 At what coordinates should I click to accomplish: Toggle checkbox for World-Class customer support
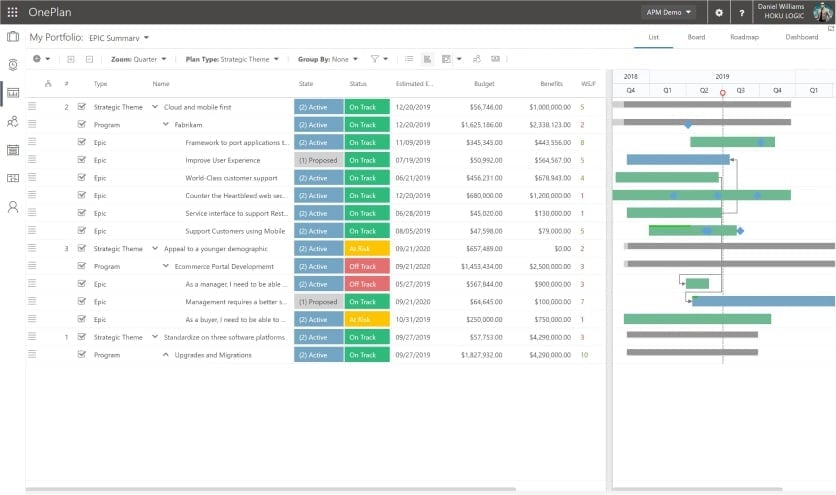82,178
